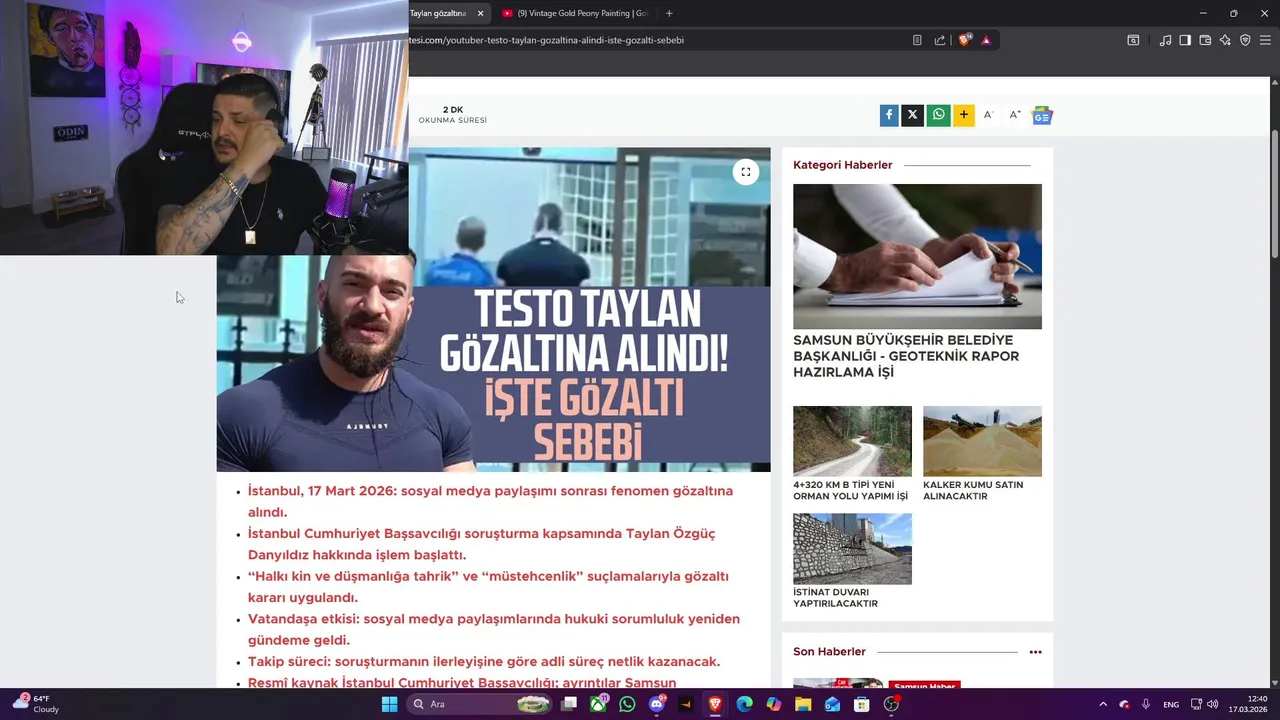Click the yellow plus share icon

click(x=963, y=115)
